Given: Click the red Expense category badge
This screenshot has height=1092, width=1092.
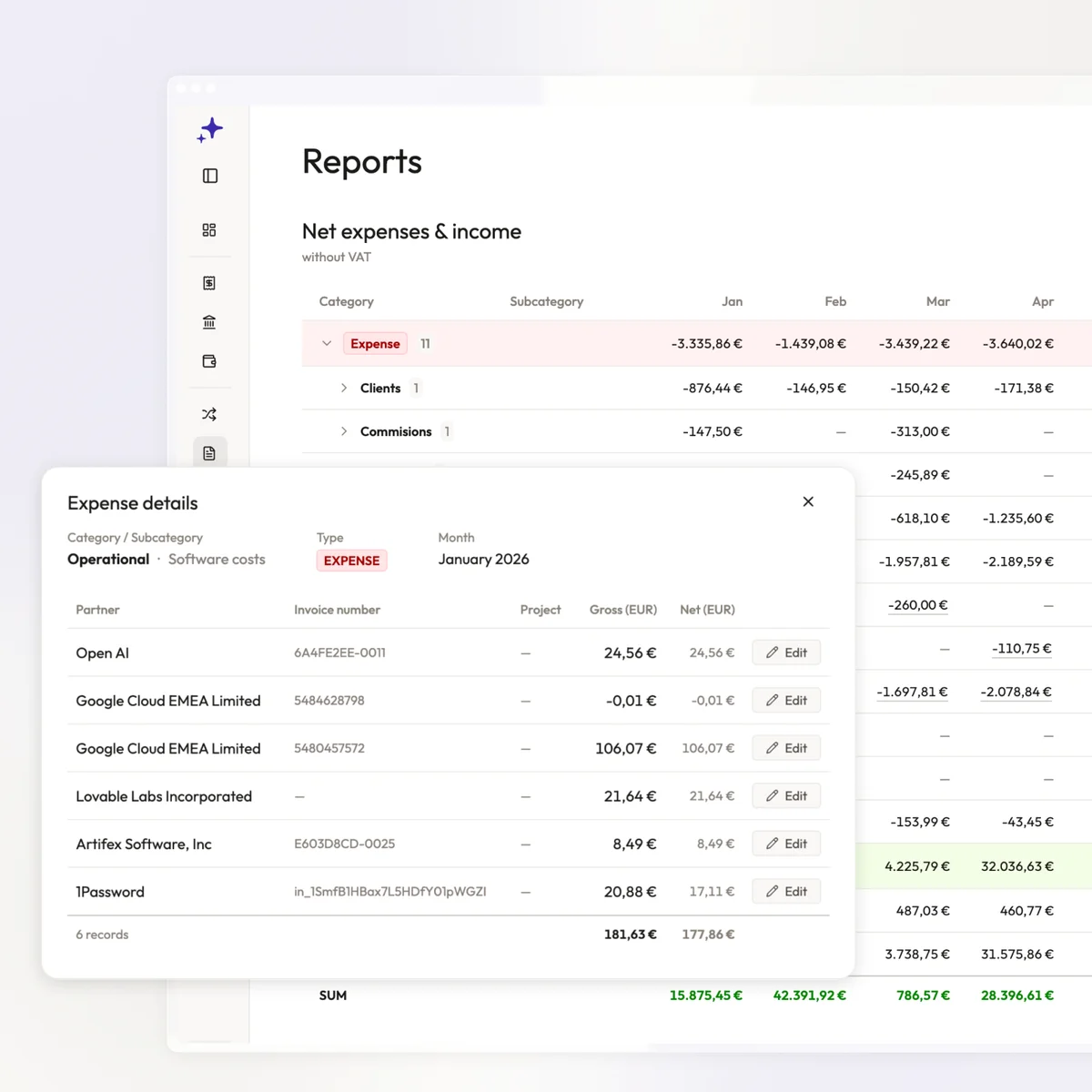Looking at the screenshot, I should [375, 344].
